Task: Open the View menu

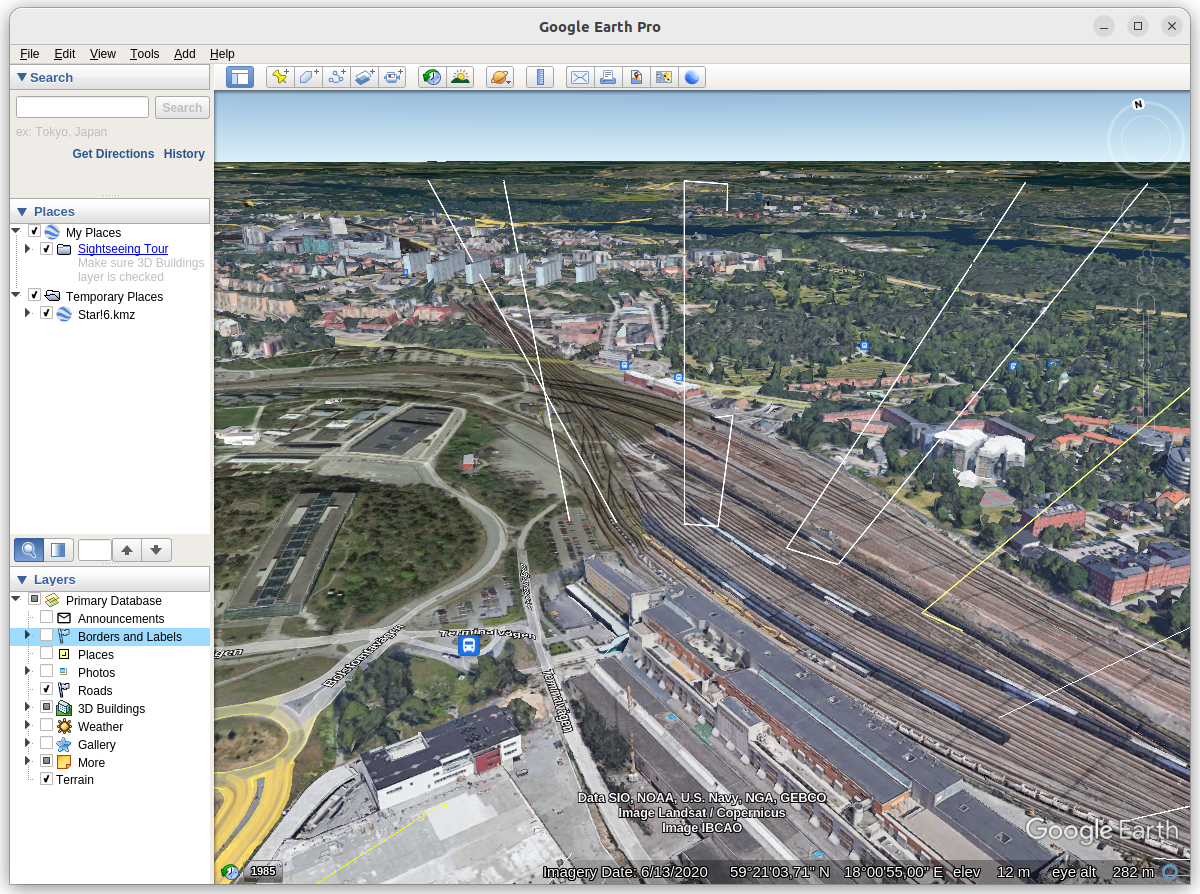Action: (103, 54)
